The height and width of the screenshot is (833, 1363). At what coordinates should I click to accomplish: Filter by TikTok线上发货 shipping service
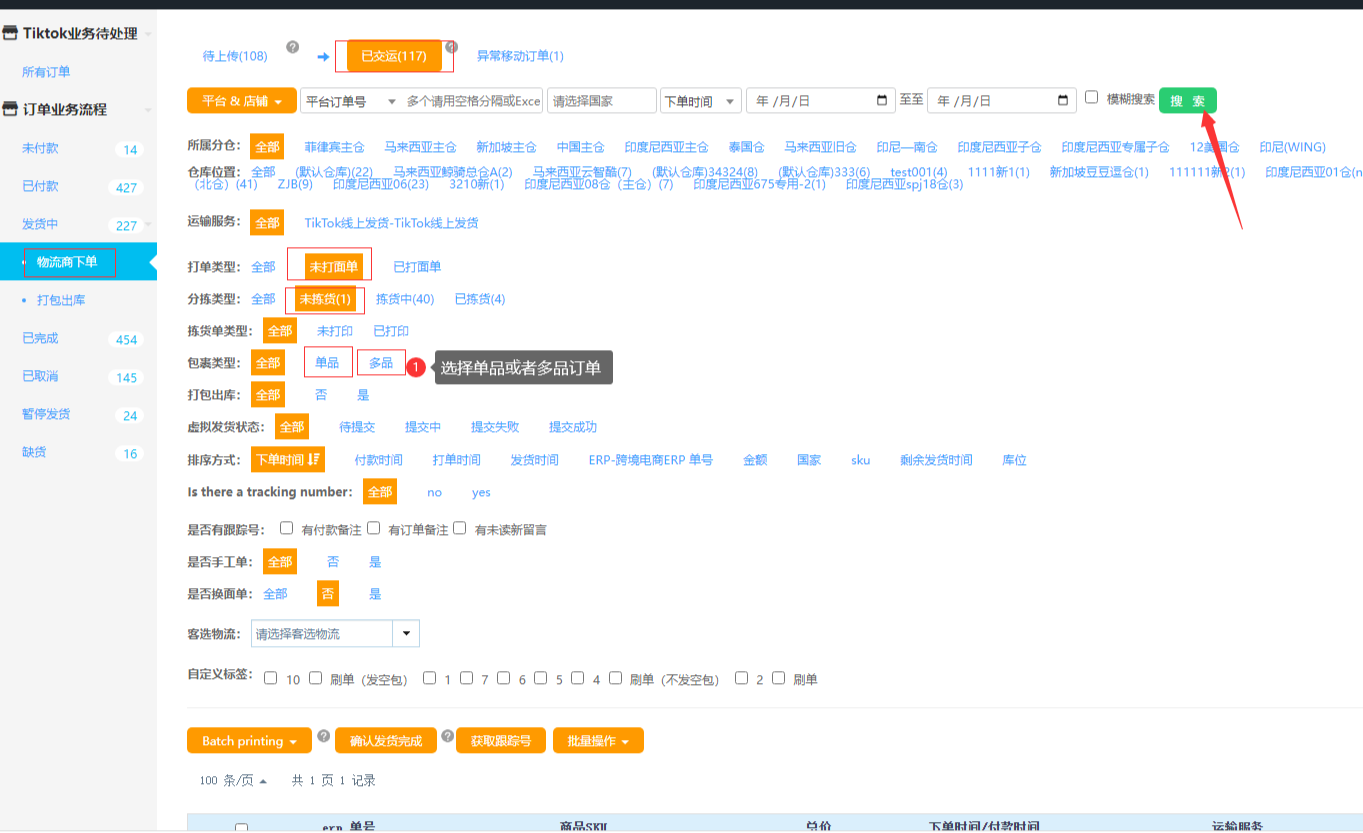pos(391,223)
